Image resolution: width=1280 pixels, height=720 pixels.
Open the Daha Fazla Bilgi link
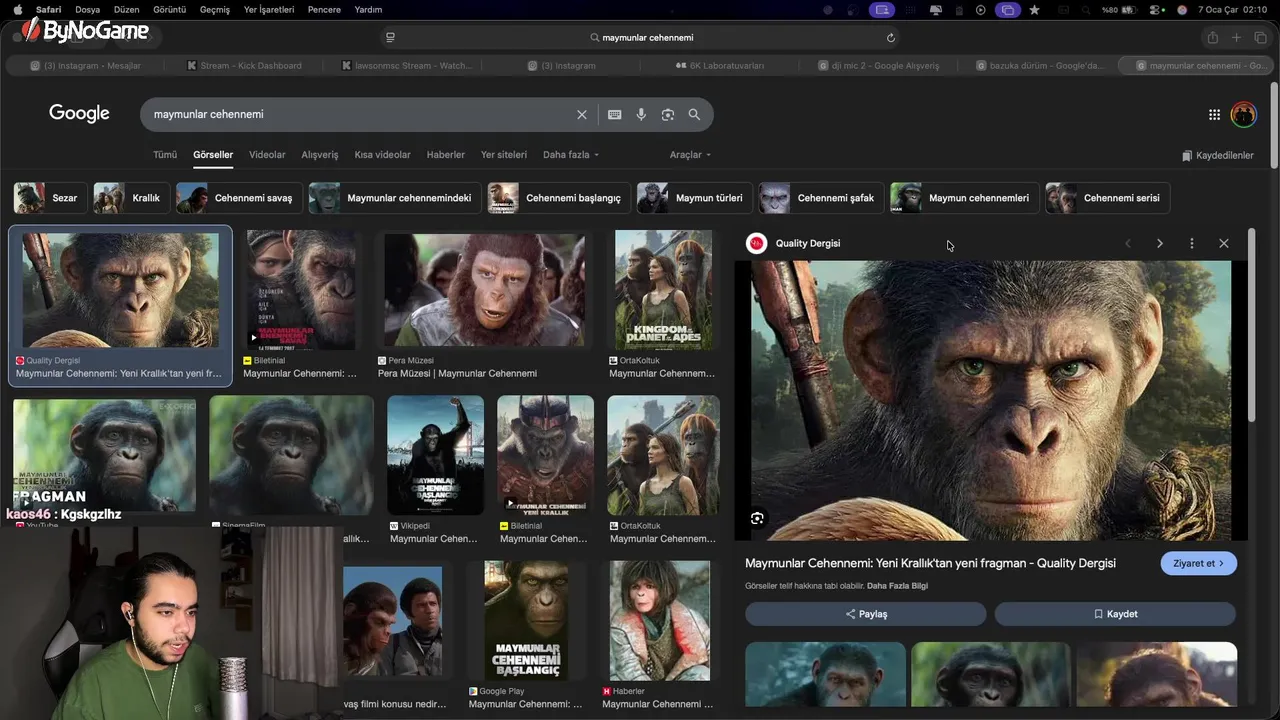tap(897, 586)
